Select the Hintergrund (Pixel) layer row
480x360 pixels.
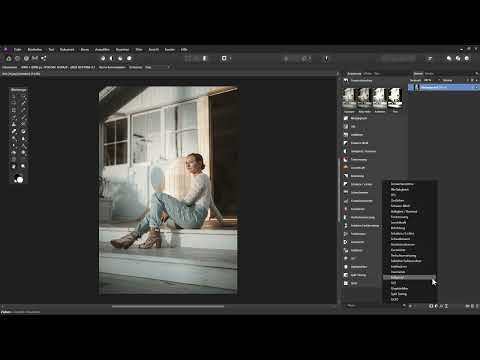(x=443, y=87)
